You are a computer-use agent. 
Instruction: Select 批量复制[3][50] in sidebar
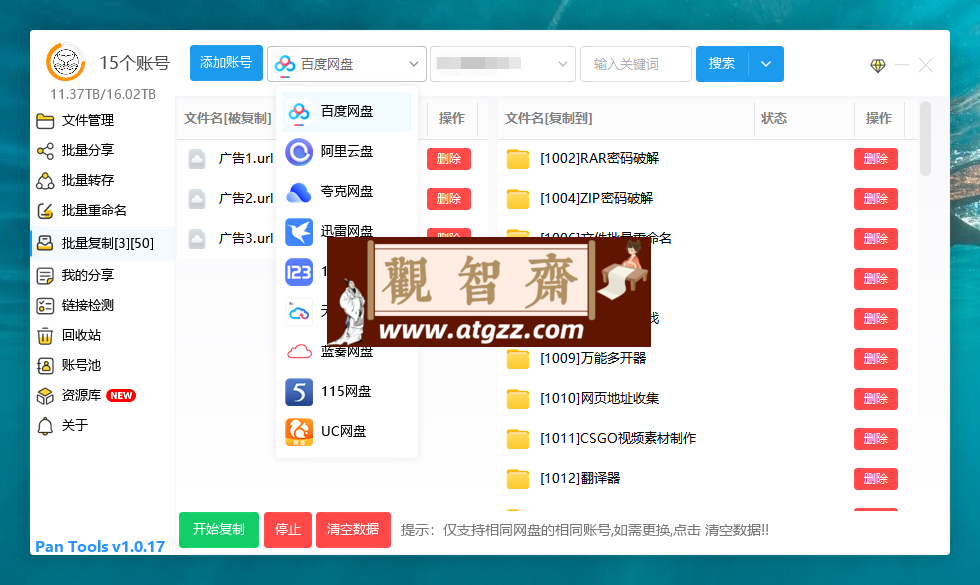pos(102,242)
